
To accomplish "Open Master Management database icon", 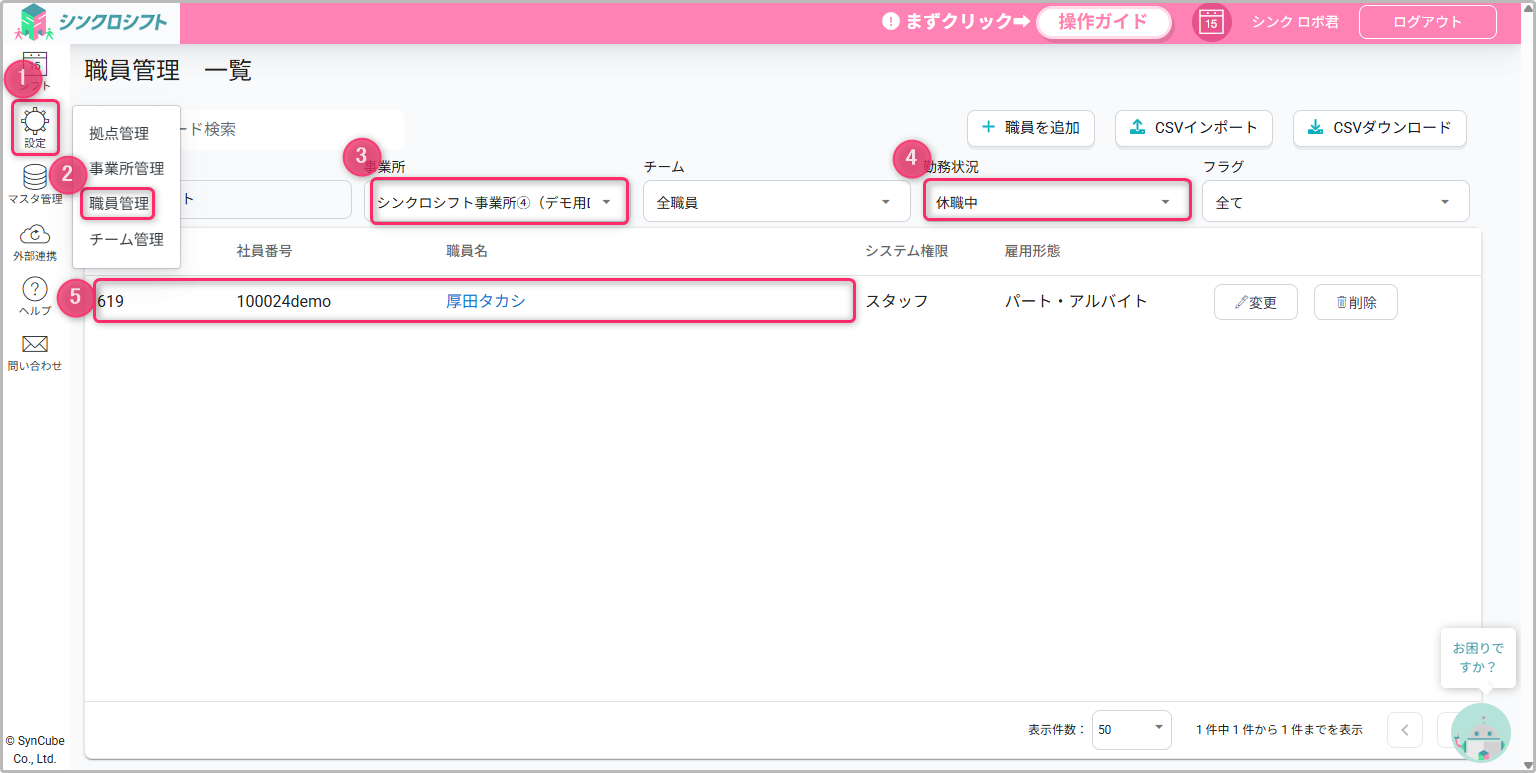I will pos(35,178).
